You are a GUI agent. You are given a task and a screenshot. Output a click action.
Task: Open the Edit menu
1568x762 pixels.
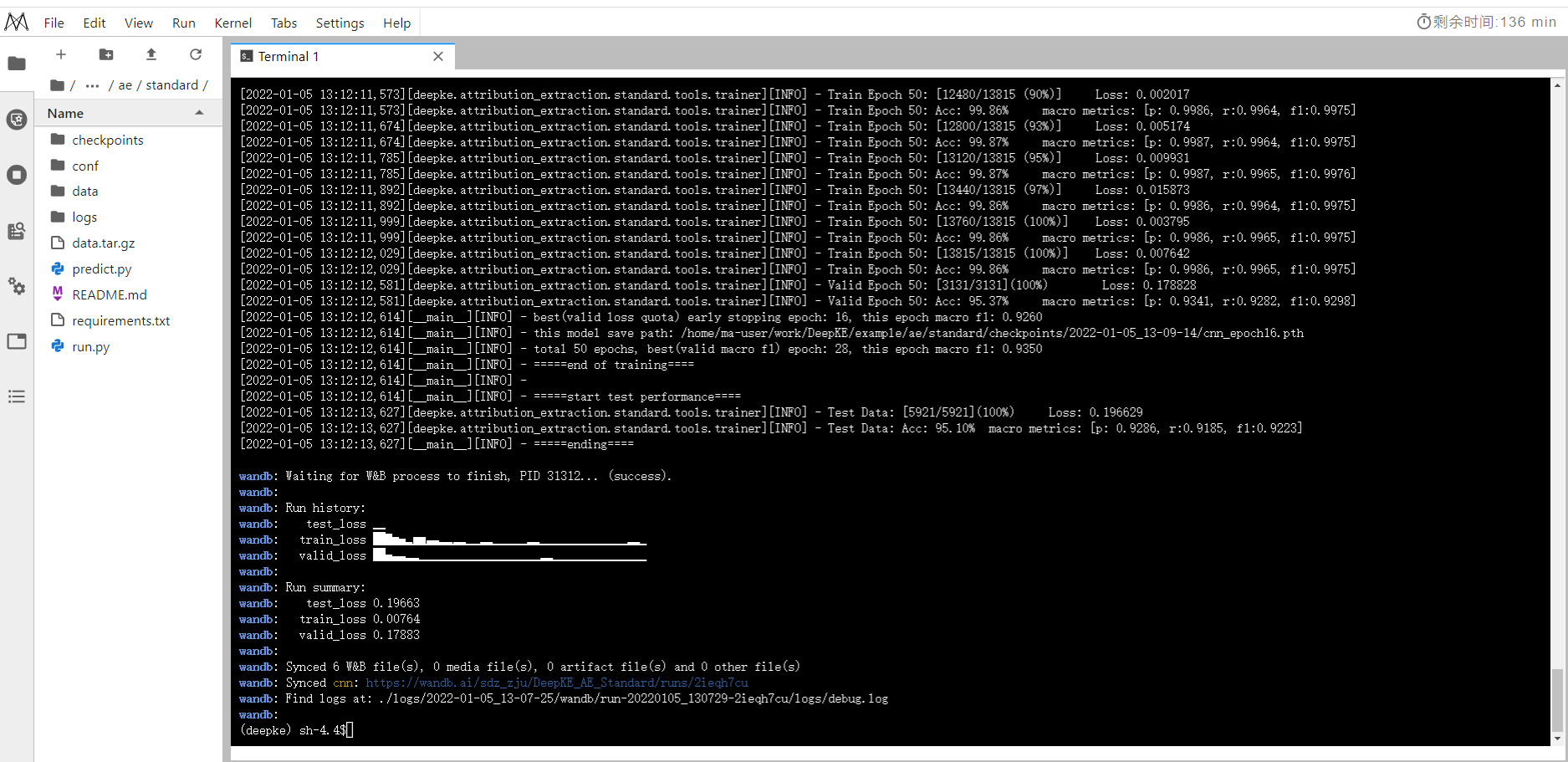coord(94,23)
